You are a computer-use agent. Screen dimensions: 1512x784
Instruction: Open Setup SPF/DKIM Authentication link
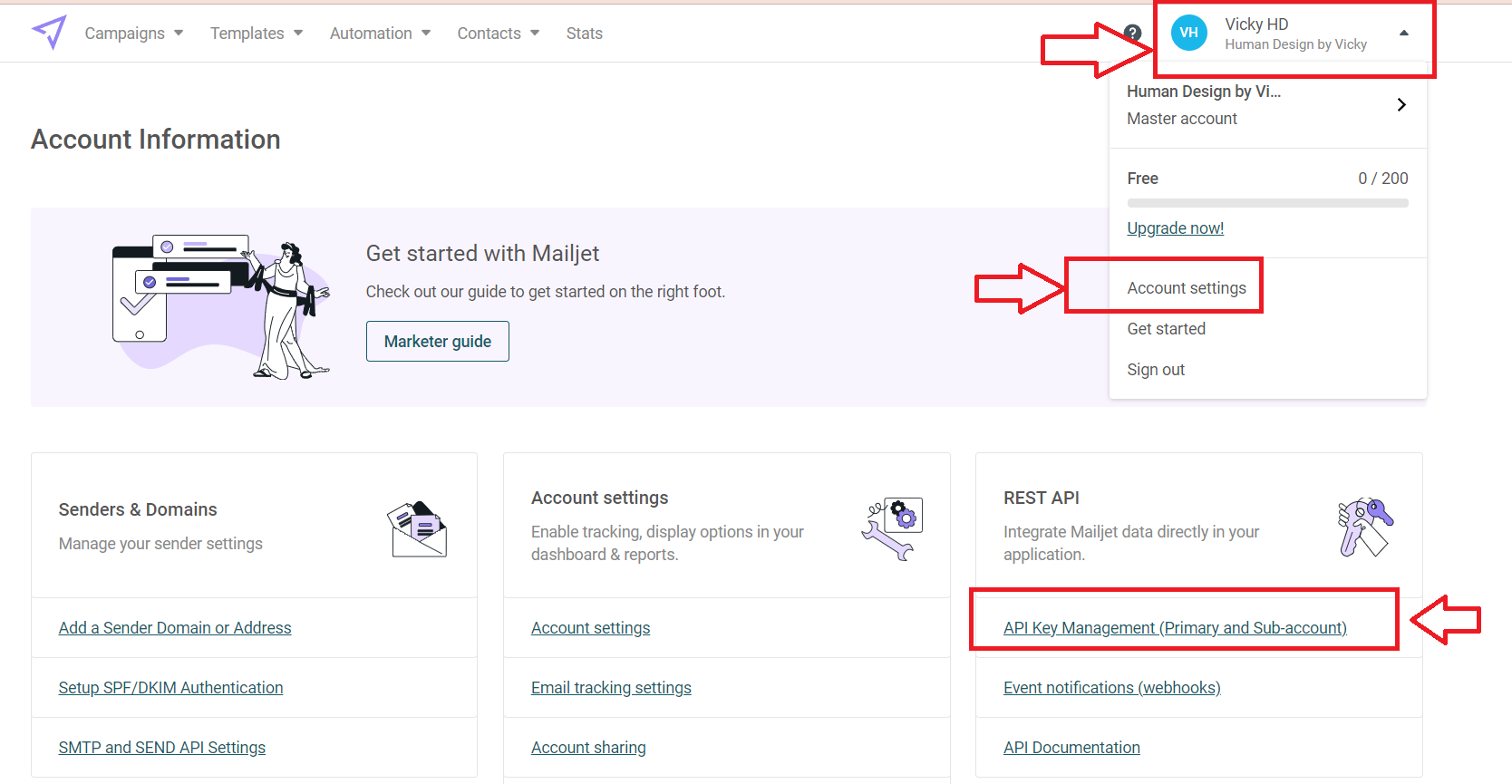click(x=170, y=688)
